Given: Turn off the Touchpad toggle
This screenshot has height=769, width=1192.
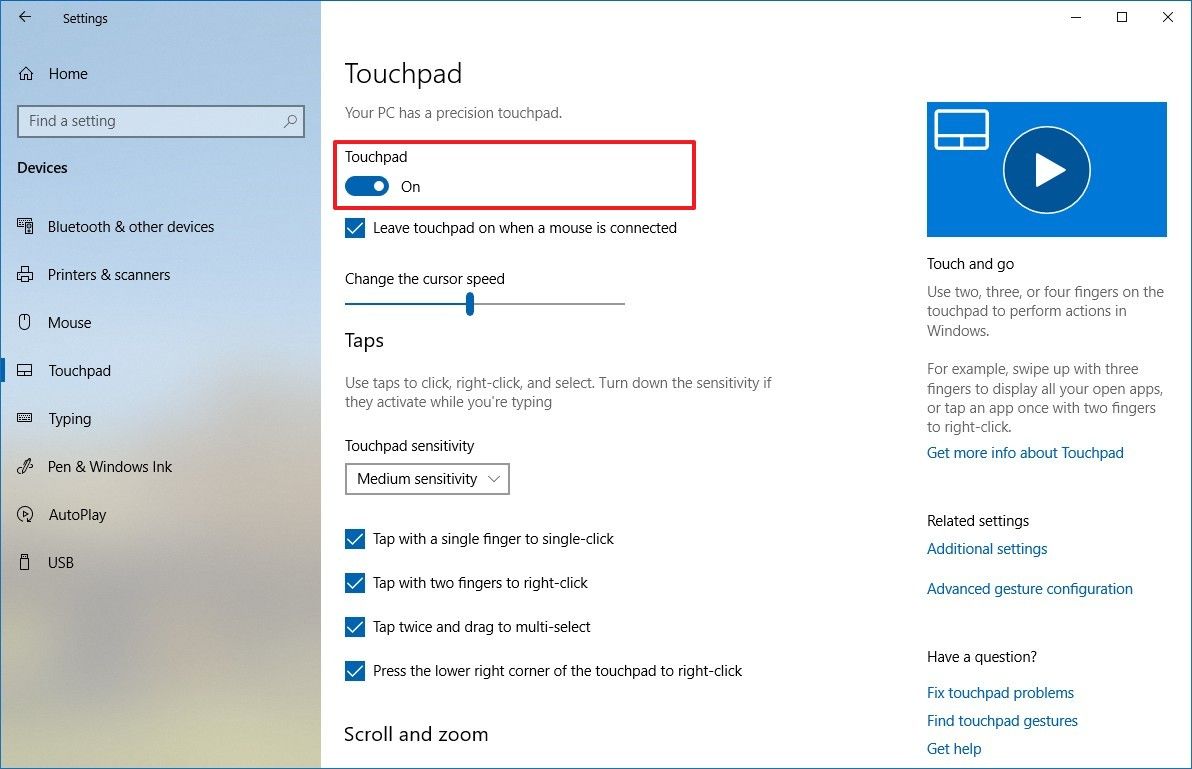Looking at the screenshot, I should tap(366, 186).
